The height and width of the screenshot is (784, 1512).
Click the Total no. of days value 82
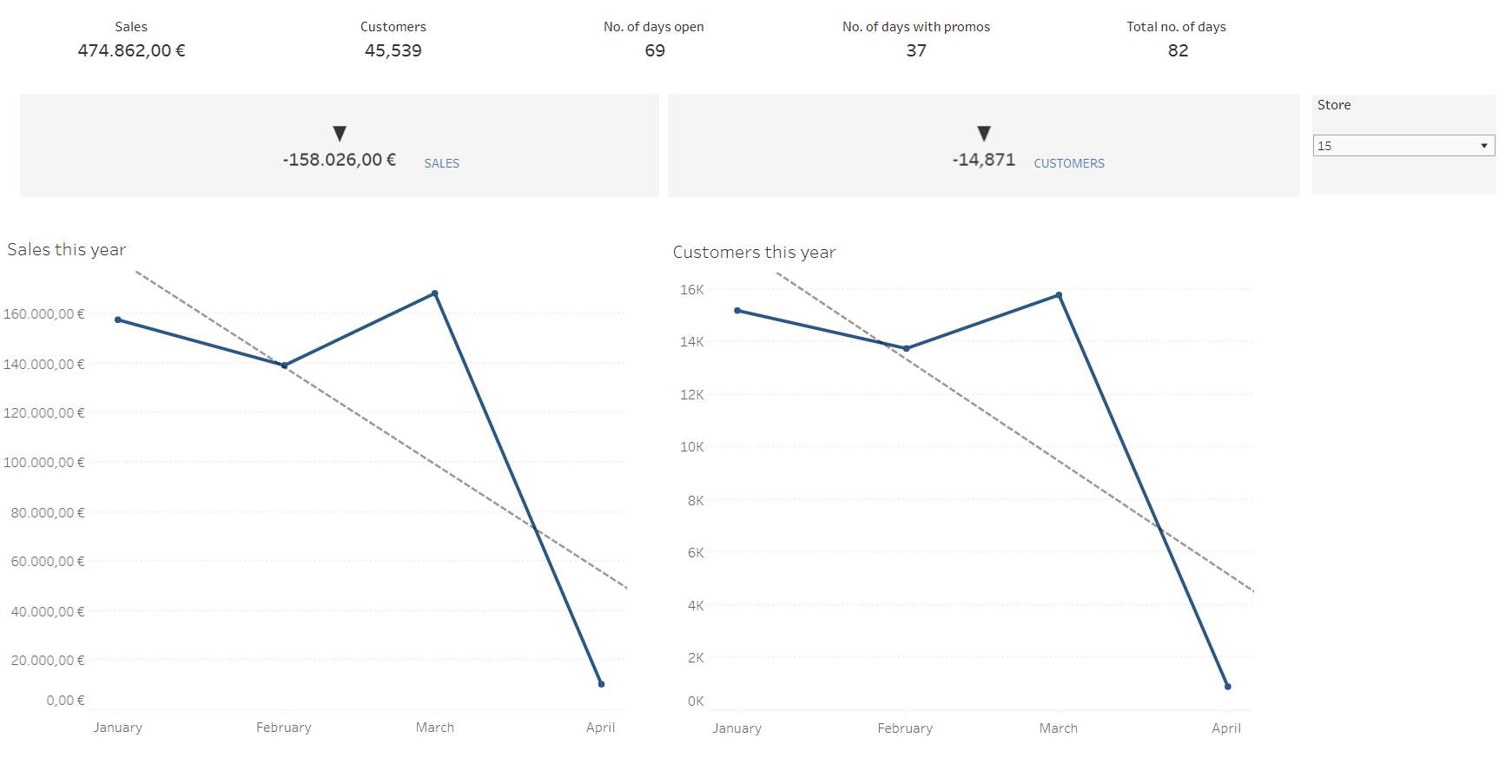(x=1177, y=50)
